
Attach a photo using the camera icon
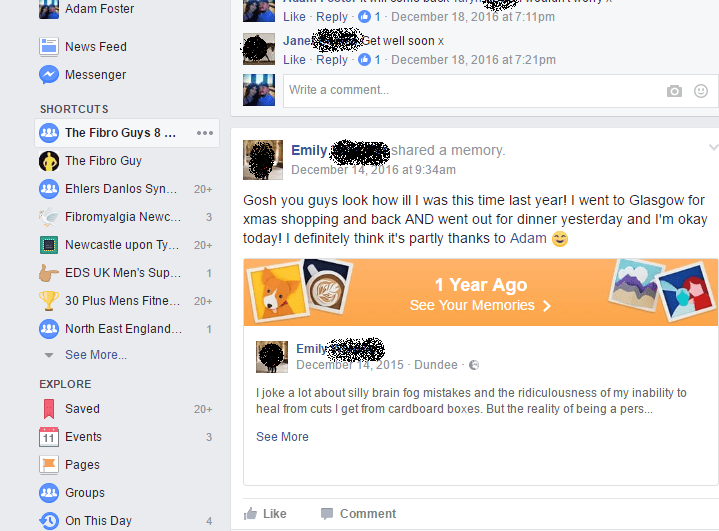pyautogui.click(x=674, y=91)
